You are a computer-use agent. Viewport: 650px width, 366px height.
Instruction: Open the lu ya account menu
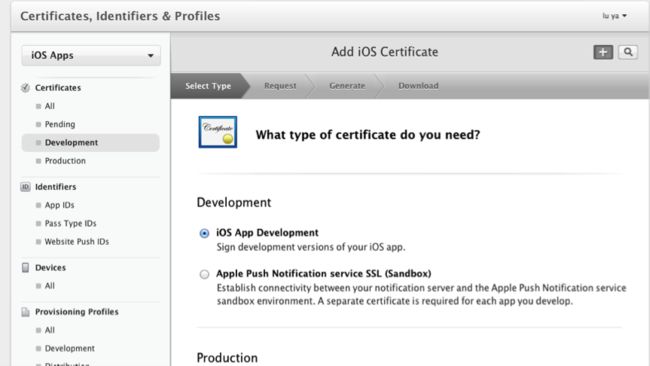coord(614,16)
